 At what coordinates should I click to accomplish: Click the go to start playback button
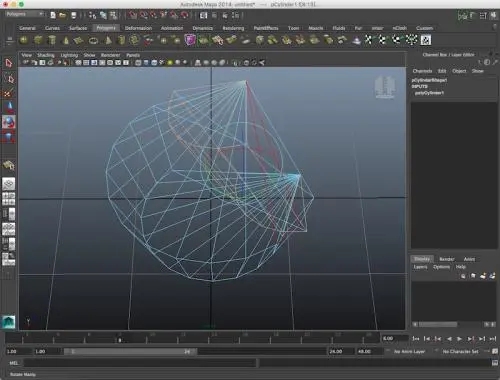415,339
